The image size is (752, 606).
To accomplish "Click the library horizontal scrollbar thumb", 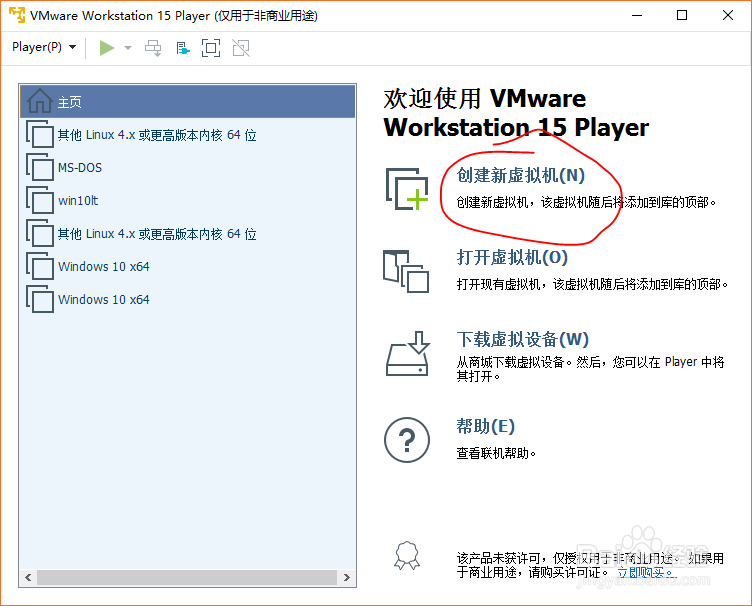I will (187, 577).
